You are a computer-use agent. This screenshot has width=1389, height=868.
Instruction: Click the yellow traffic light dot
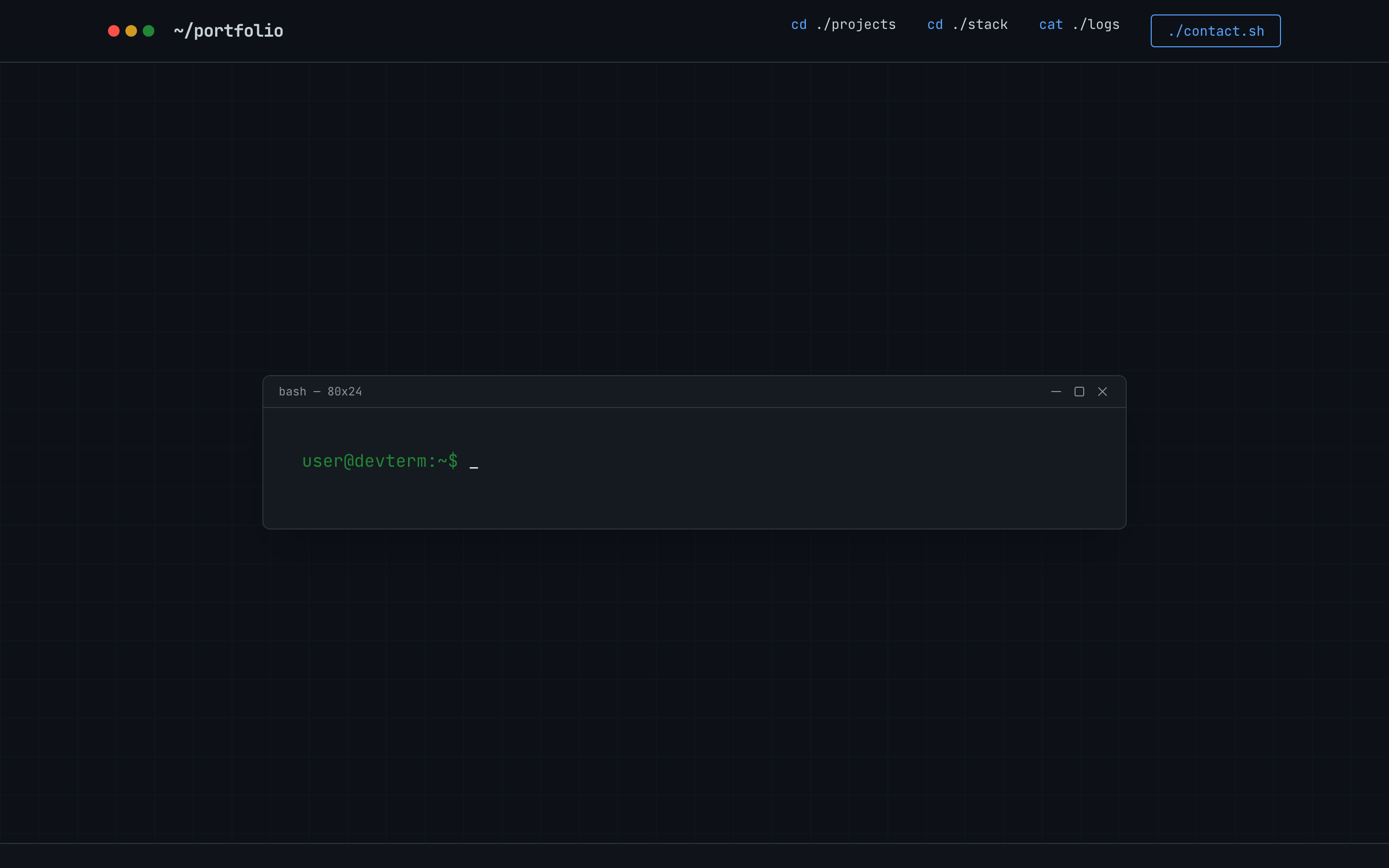click(x=131, y=30)
